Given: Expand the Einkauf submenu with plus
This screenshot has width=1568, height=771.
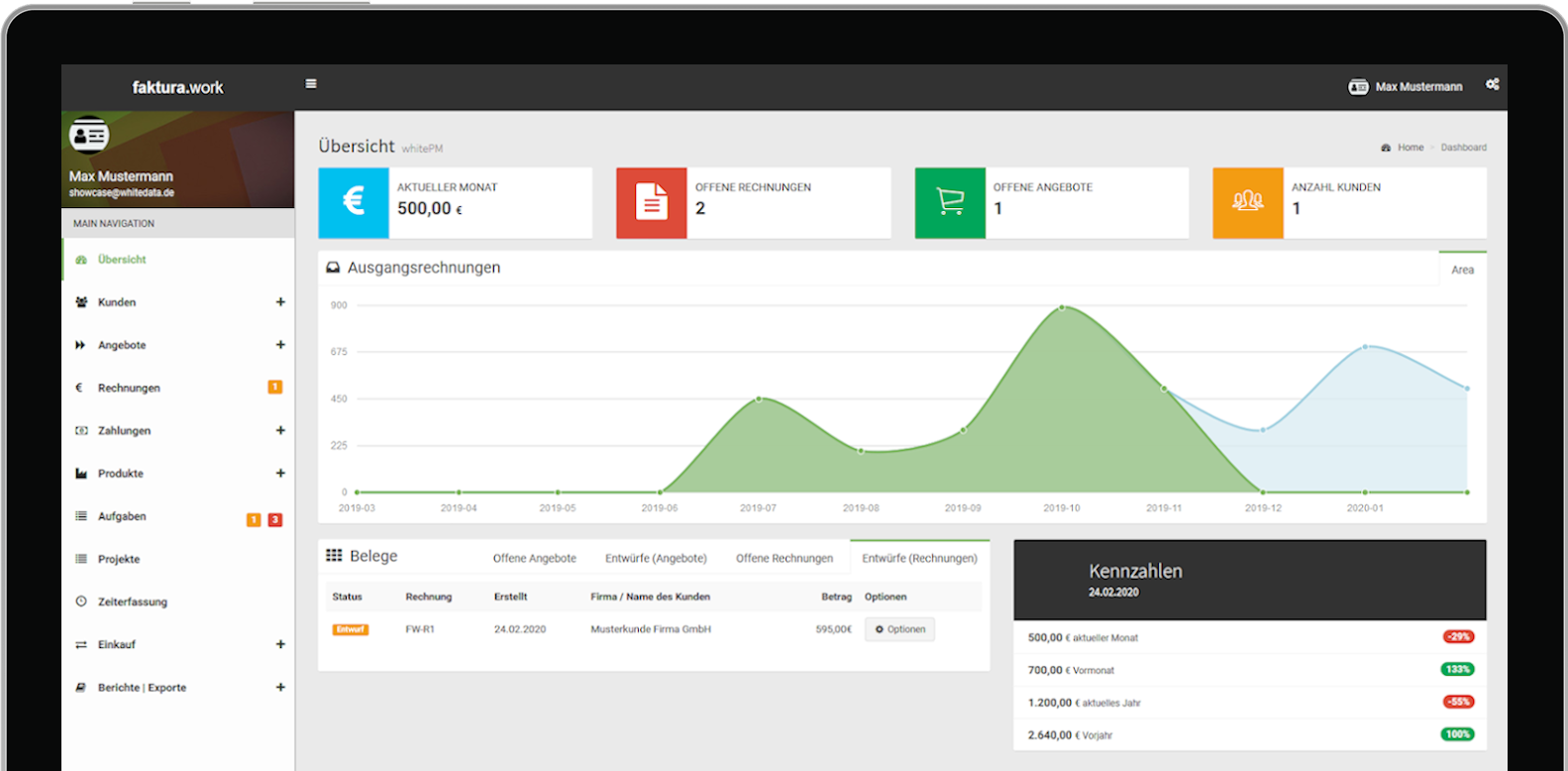Looking at the screenshot, I should pyautogui.click(x=280, y=644).
